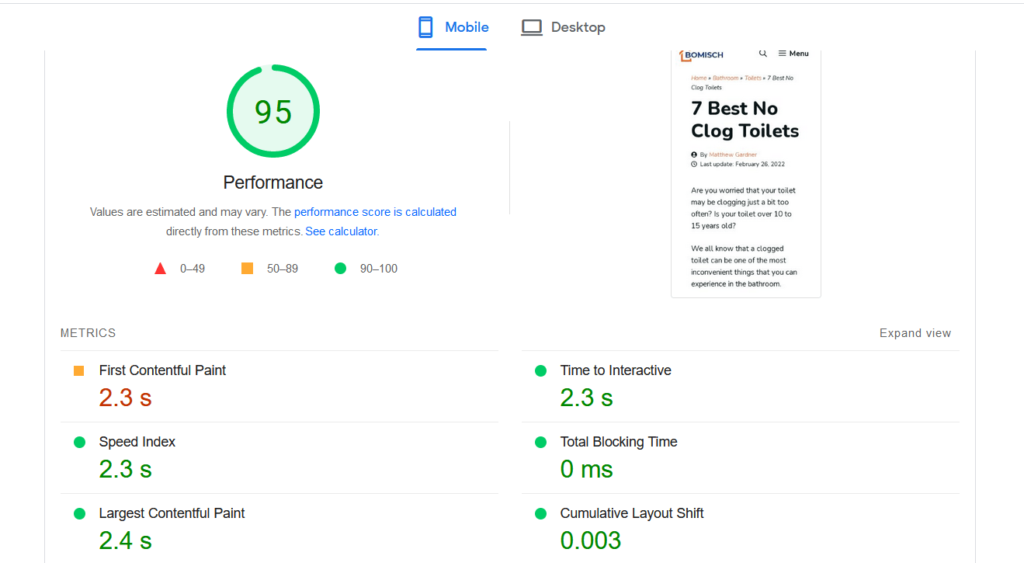This screenshot has width=1024, height=563.
Task: Click the Mobile phone icon
Action: coord(426,27)
